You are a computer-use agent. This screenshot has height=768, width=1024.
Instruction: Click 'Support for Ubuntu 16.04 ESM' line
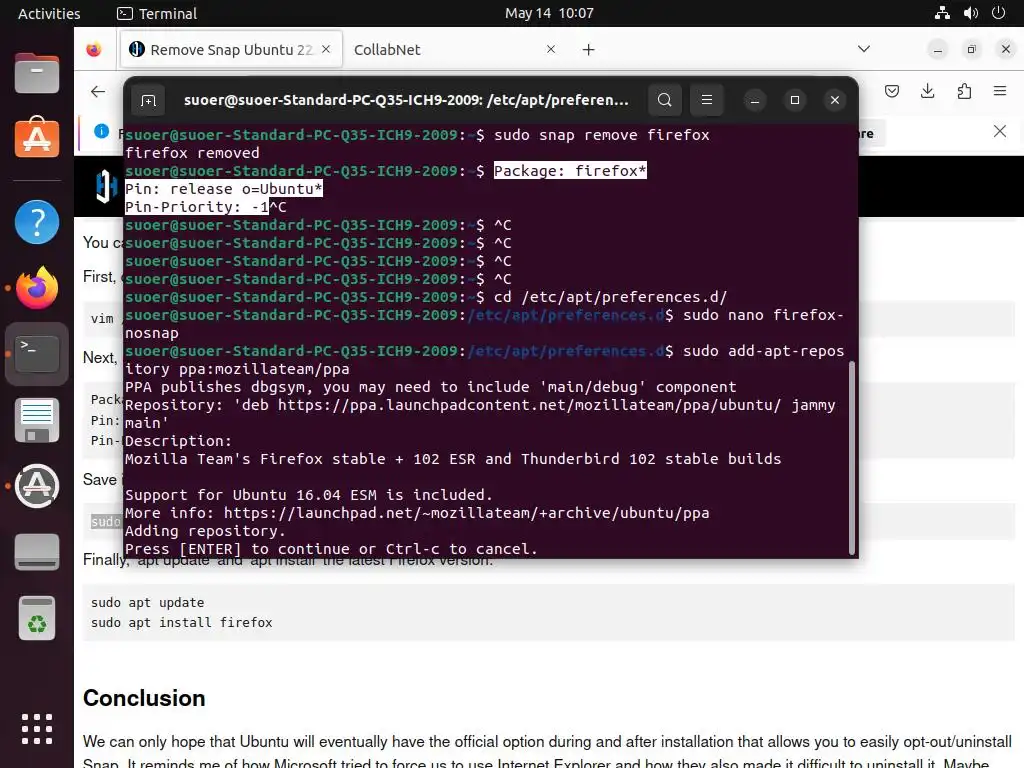point(308,495)
